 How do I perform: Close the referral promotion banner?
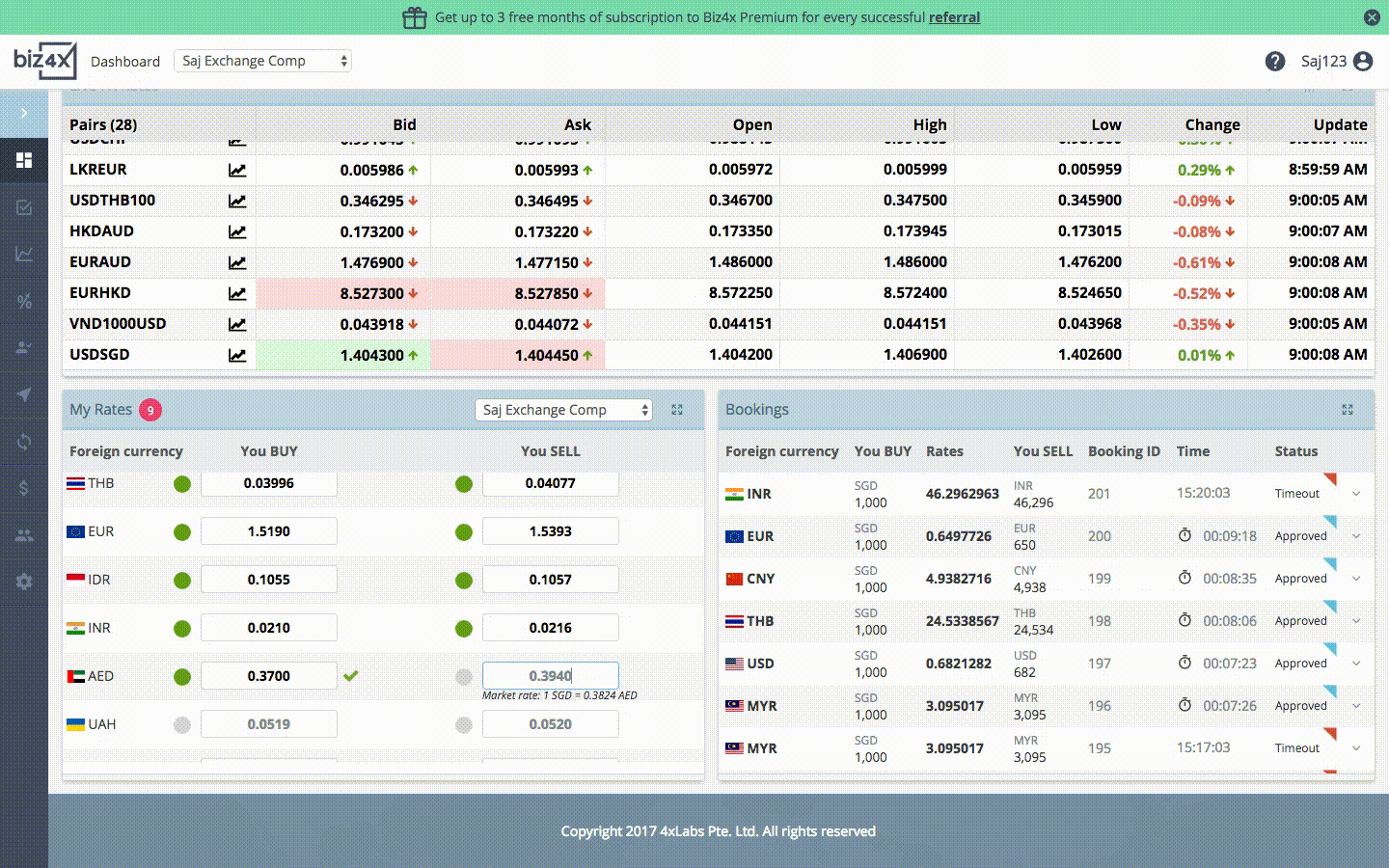point(1372,17)
